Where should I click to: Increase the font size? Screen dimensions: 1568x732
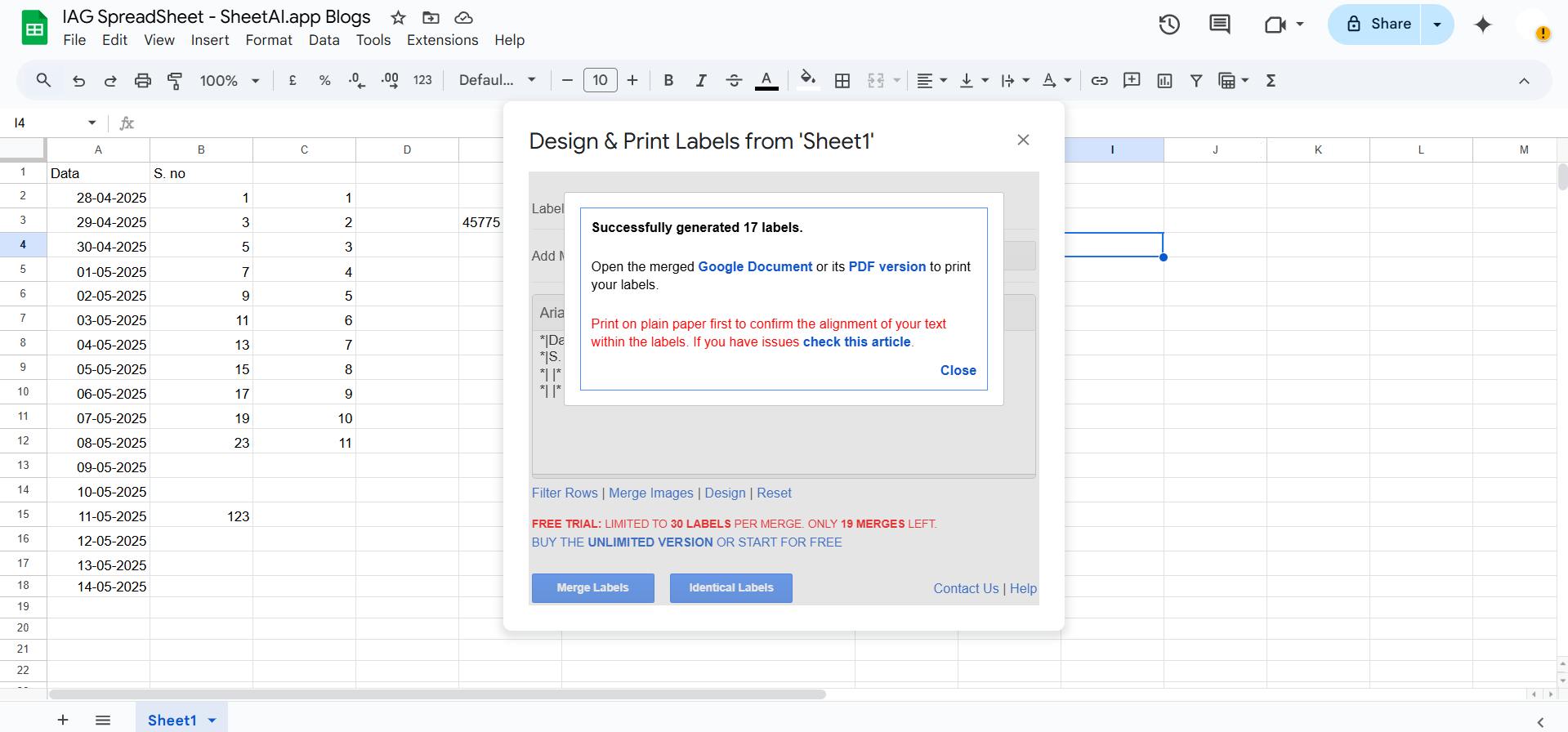tap(632, 80)
